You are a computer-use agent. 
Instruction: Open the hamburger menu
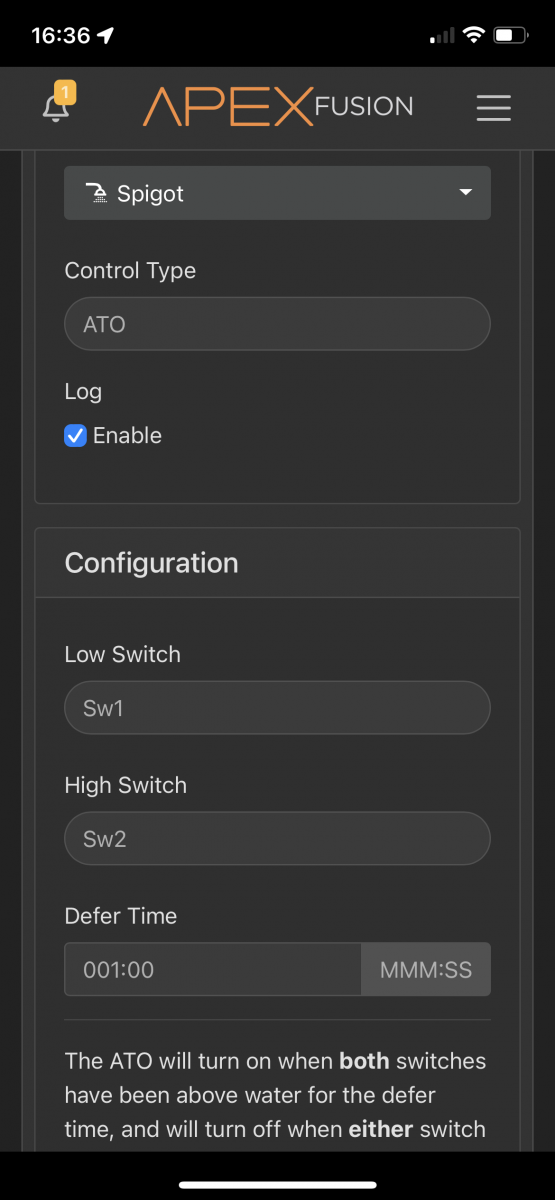click(494, 107)
